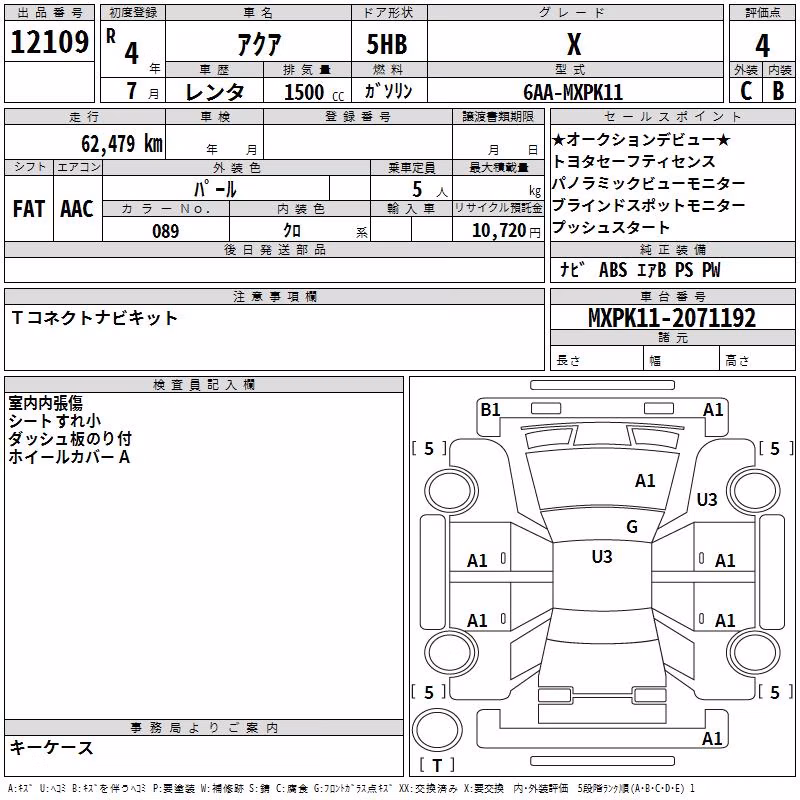The image size is (800, 800).
Task: Click the 長さ dimension cell
Action: (x=597, y=360)
